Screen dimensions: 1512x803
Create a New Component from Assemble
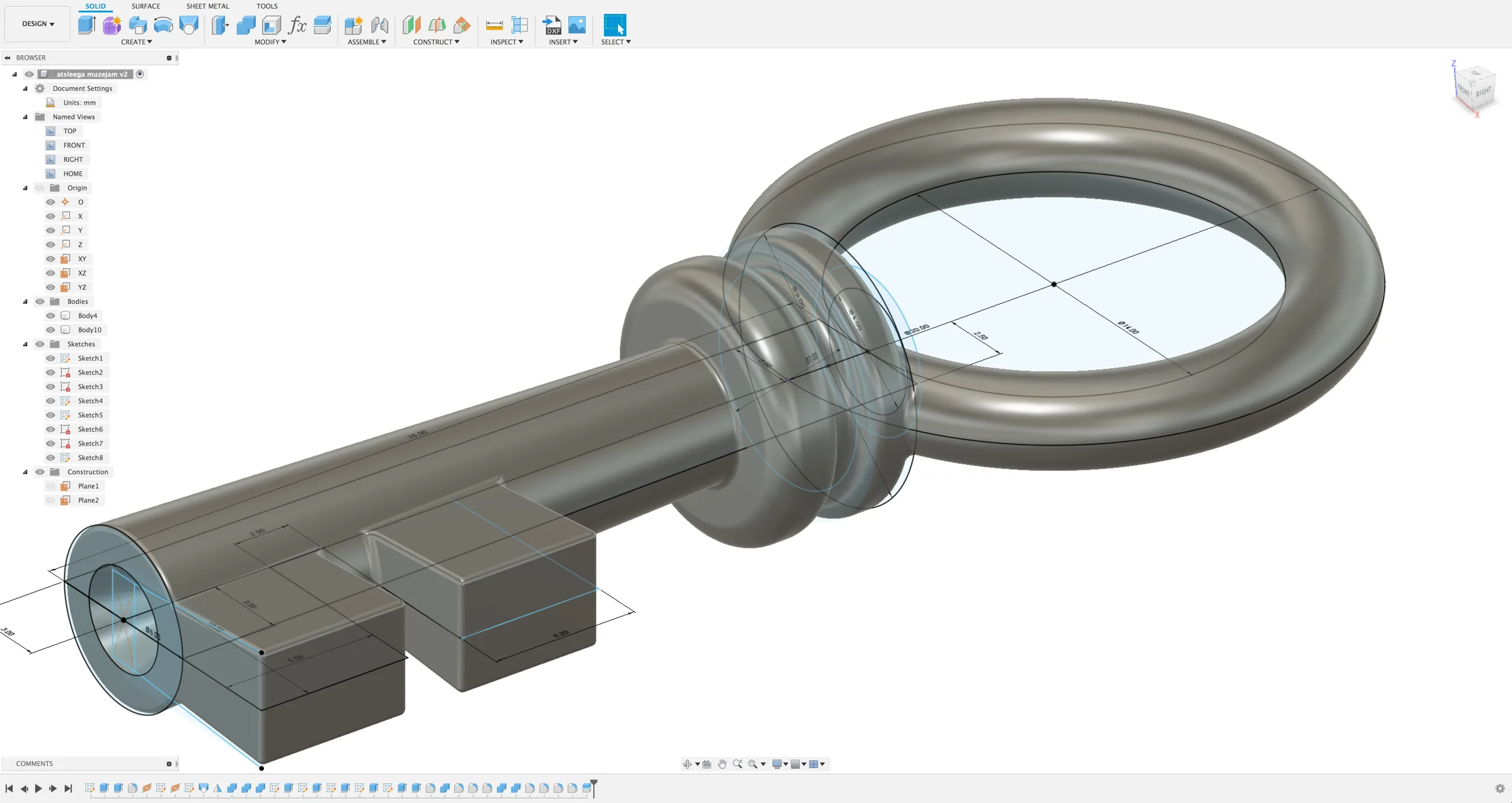click(x=354, y=24)
